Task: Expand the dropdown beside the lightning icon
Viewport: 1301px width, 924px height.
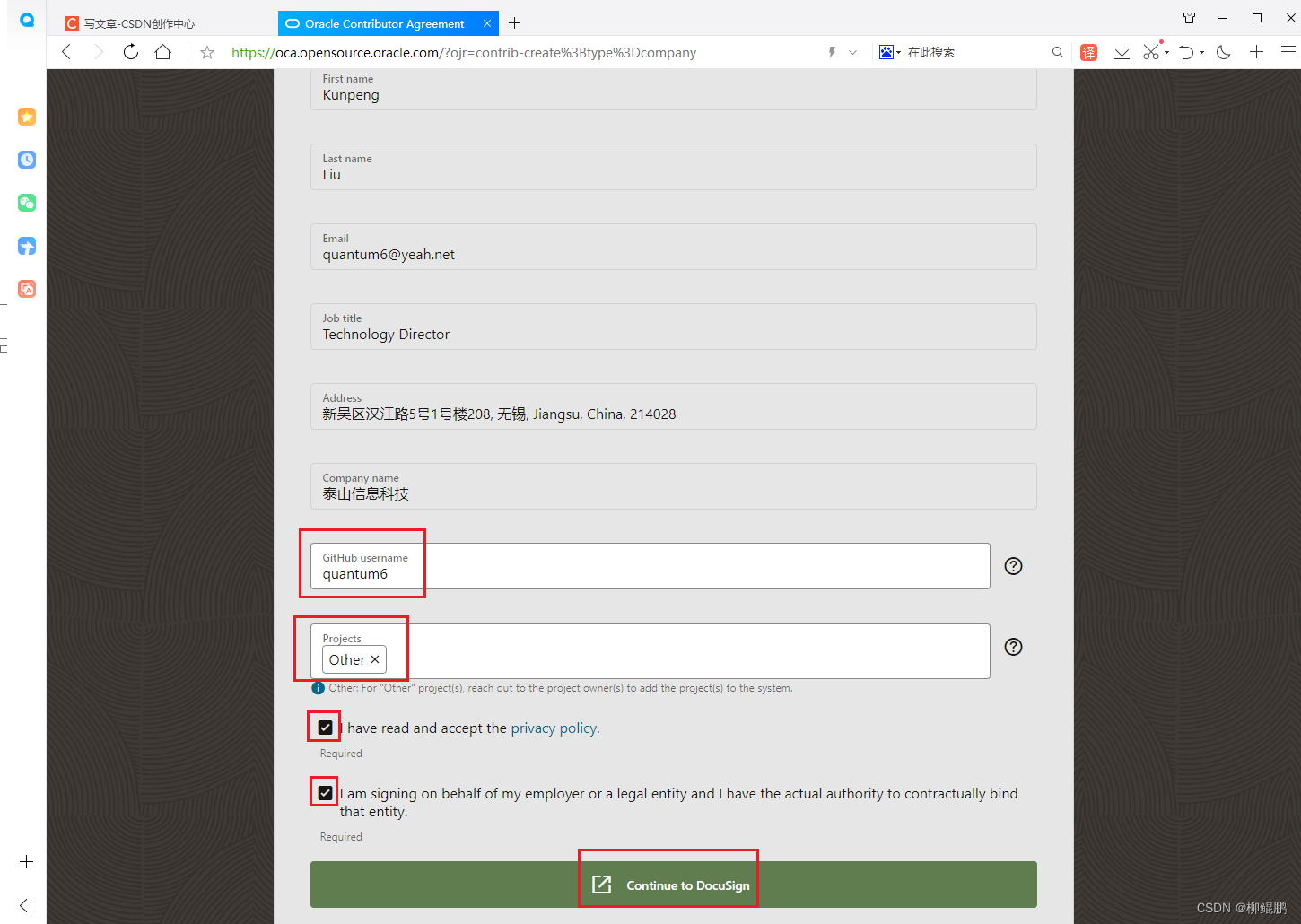Action: pyautogui.click(x=851, y=52)
